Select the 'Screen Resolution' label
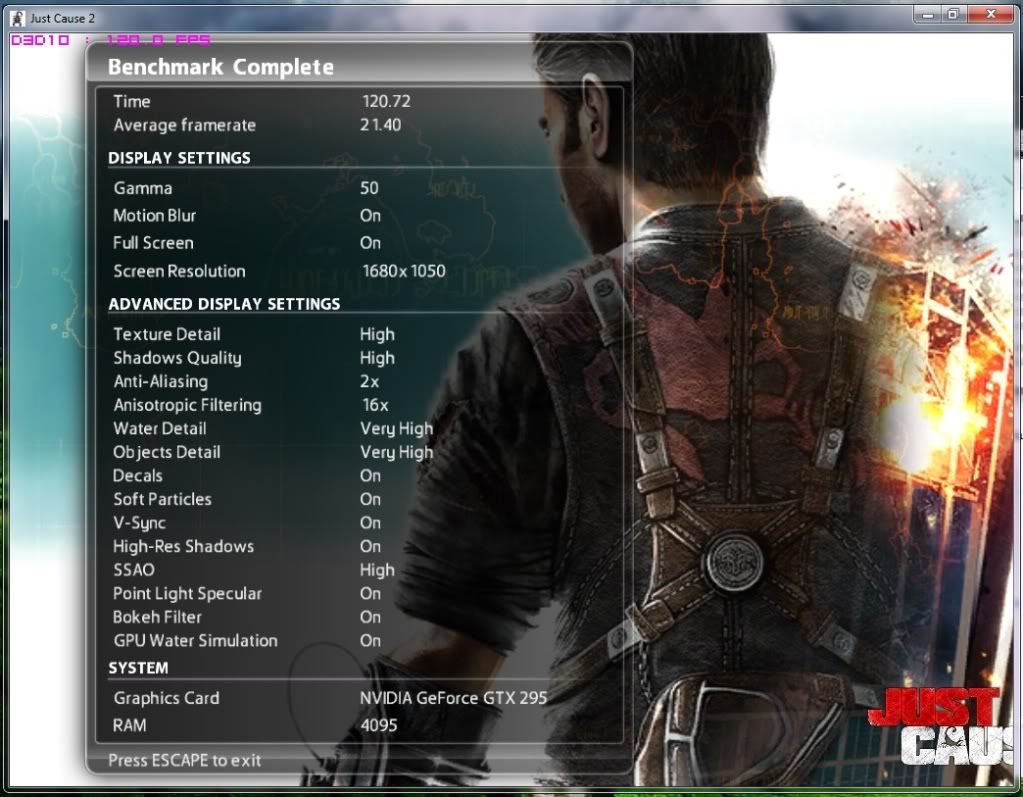This screenshot has height=797, width=1023. [179, 271]
